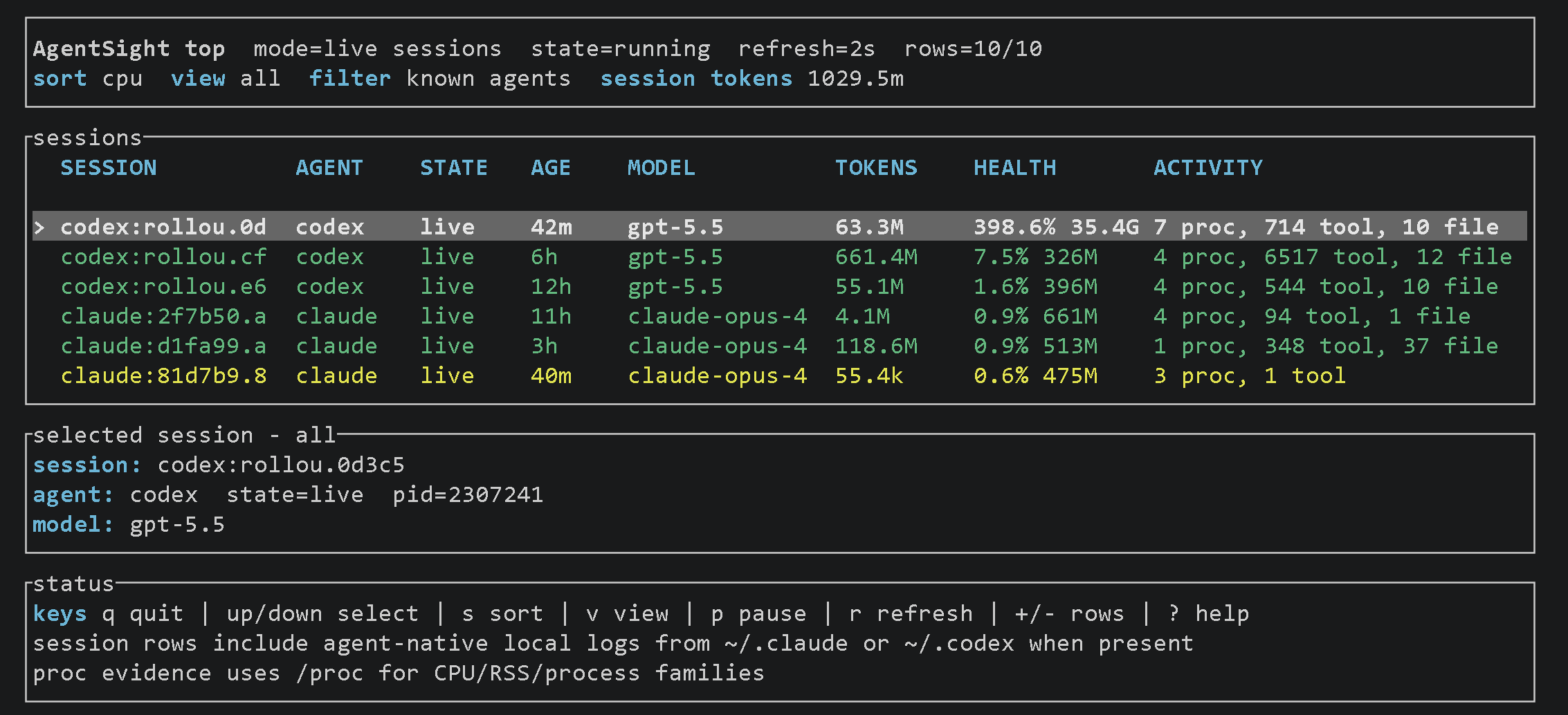Click the MODEL column header
The image size is (1568, 715).
[x=662, y=167]
